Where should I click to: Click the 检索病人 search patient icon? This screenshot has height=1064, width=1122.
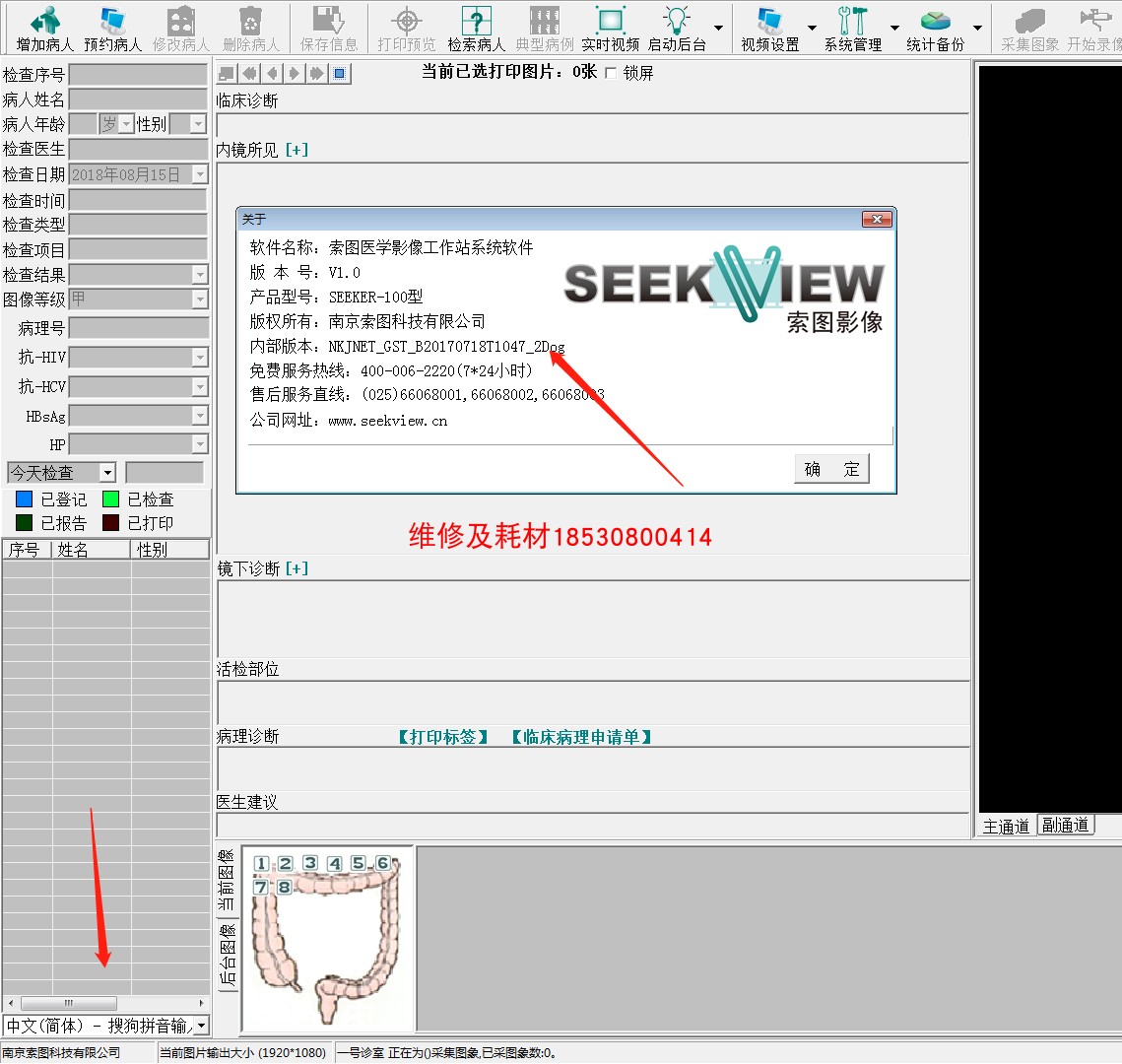[476, 28]
